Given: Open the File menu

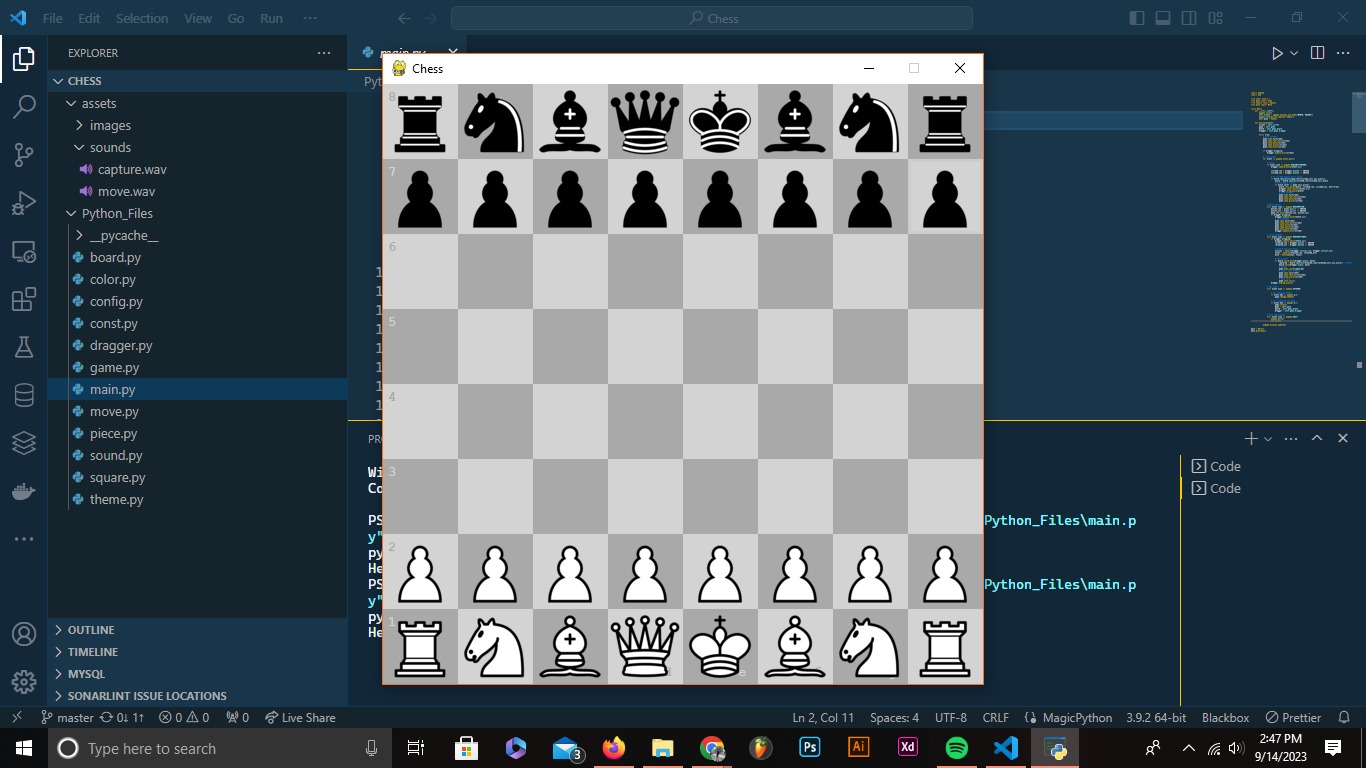Looking at the screenshot, I should pos(53,18).
